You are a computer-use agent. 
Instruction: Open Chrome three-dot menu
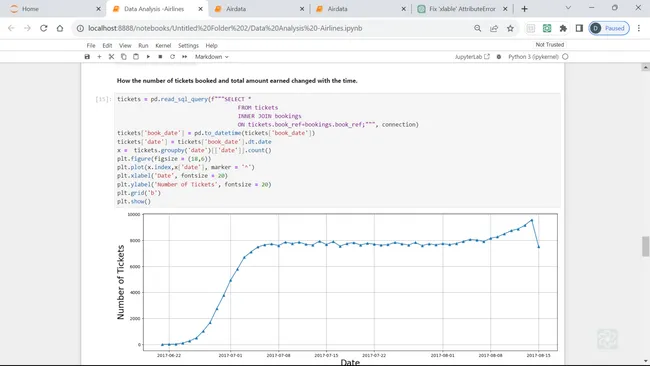639,28
